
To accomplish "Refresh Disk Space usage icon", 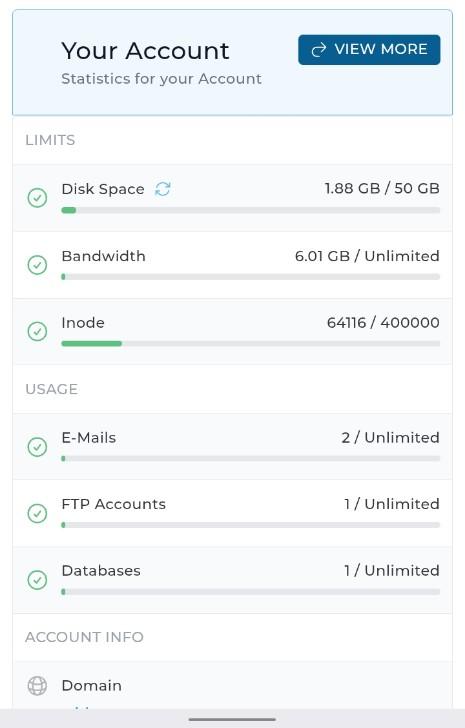I will click(x=162, y=189).
